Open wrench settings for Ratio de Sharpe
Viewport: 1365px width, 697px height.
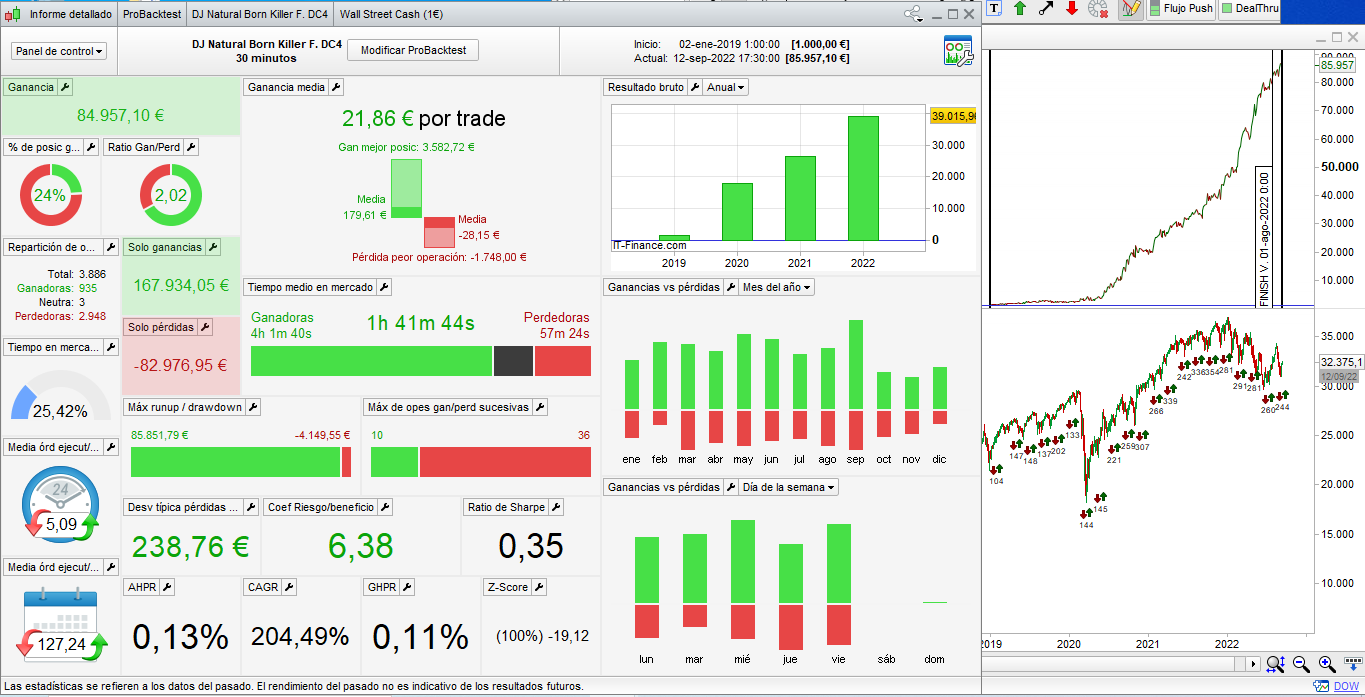coord(556,507)
